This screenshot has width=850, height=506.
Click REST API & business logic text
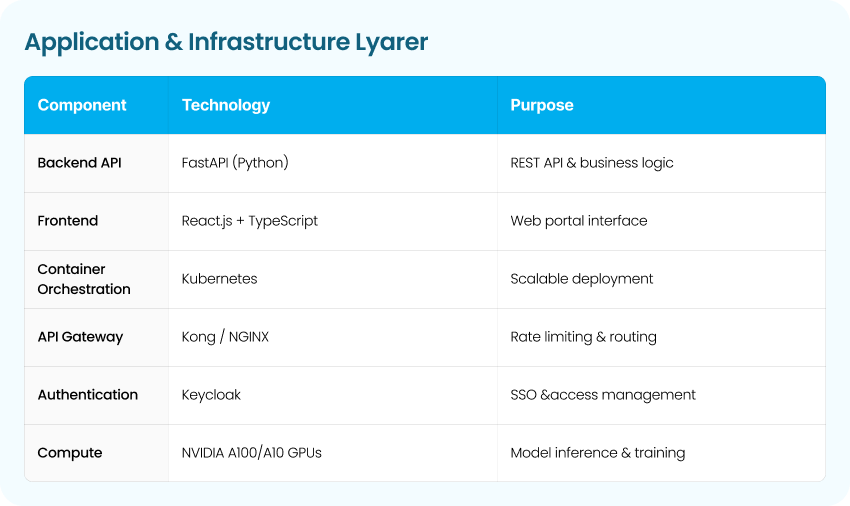coord(592,163)
